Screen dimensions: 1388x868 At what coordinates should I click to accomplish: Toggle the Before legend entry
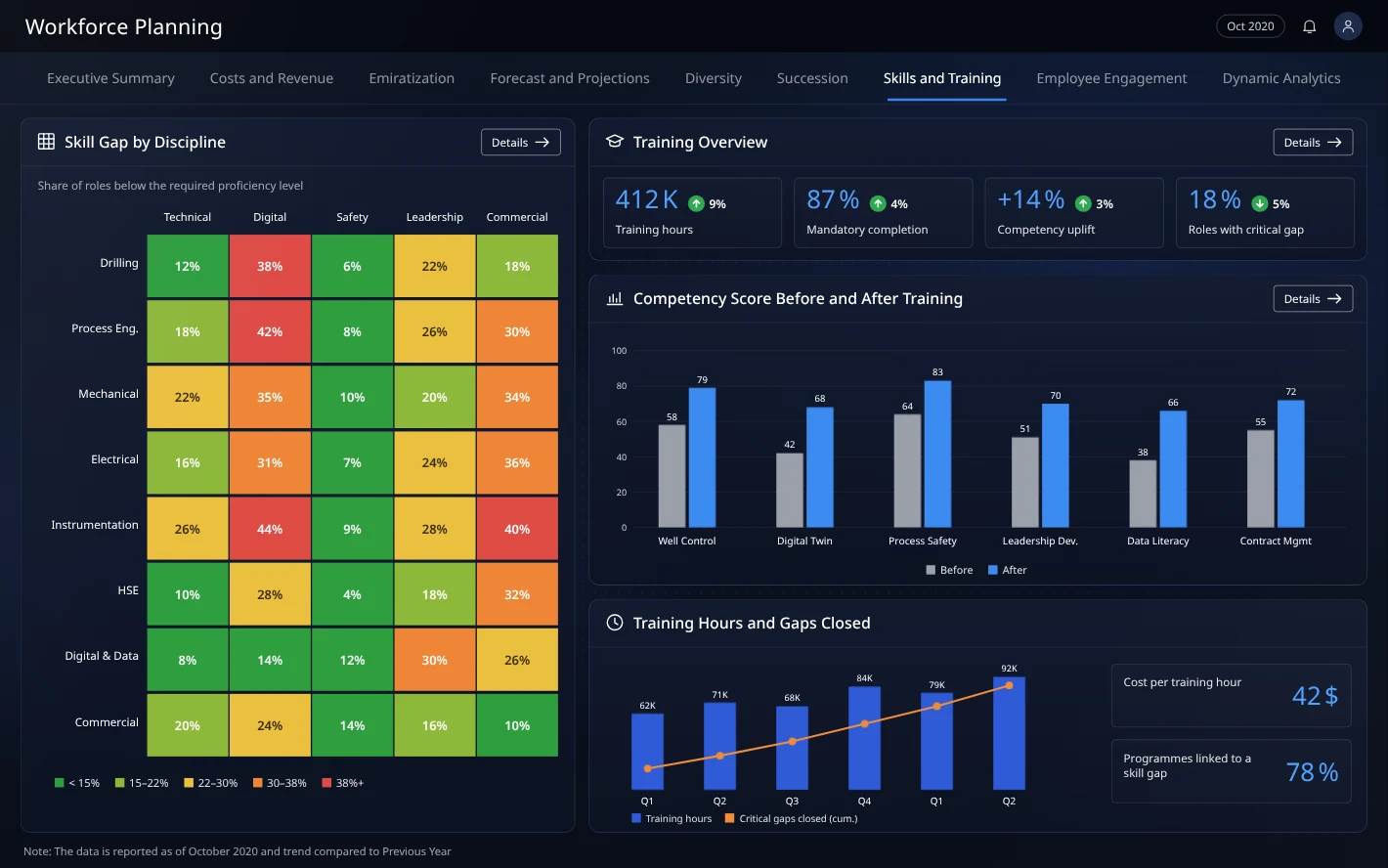pyautogui.click(x=949, y=570)
